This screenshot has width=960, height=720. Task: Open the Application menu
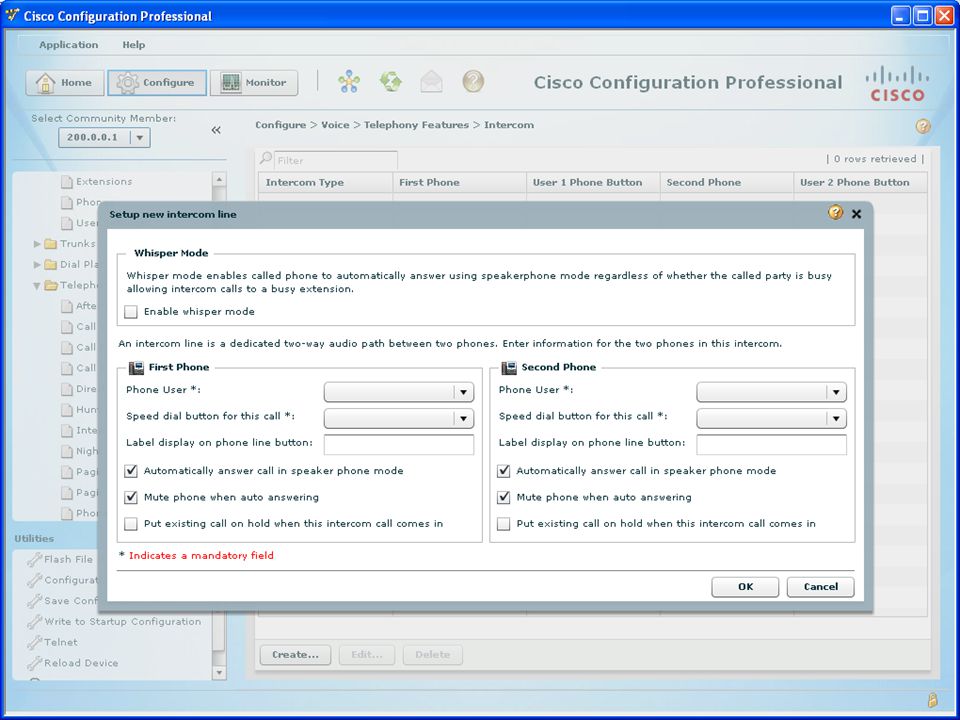[x=69, y=45]
